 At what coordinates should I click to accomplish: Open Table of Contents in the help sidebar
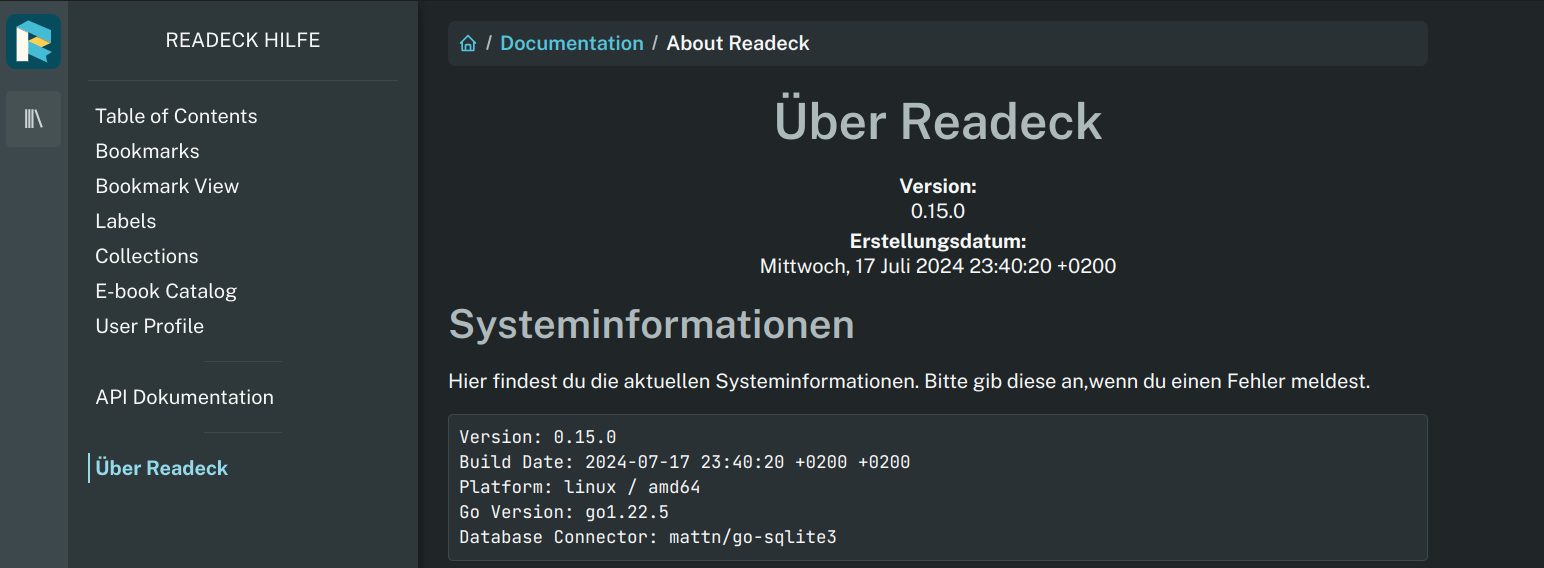click(x=176, y=116)
